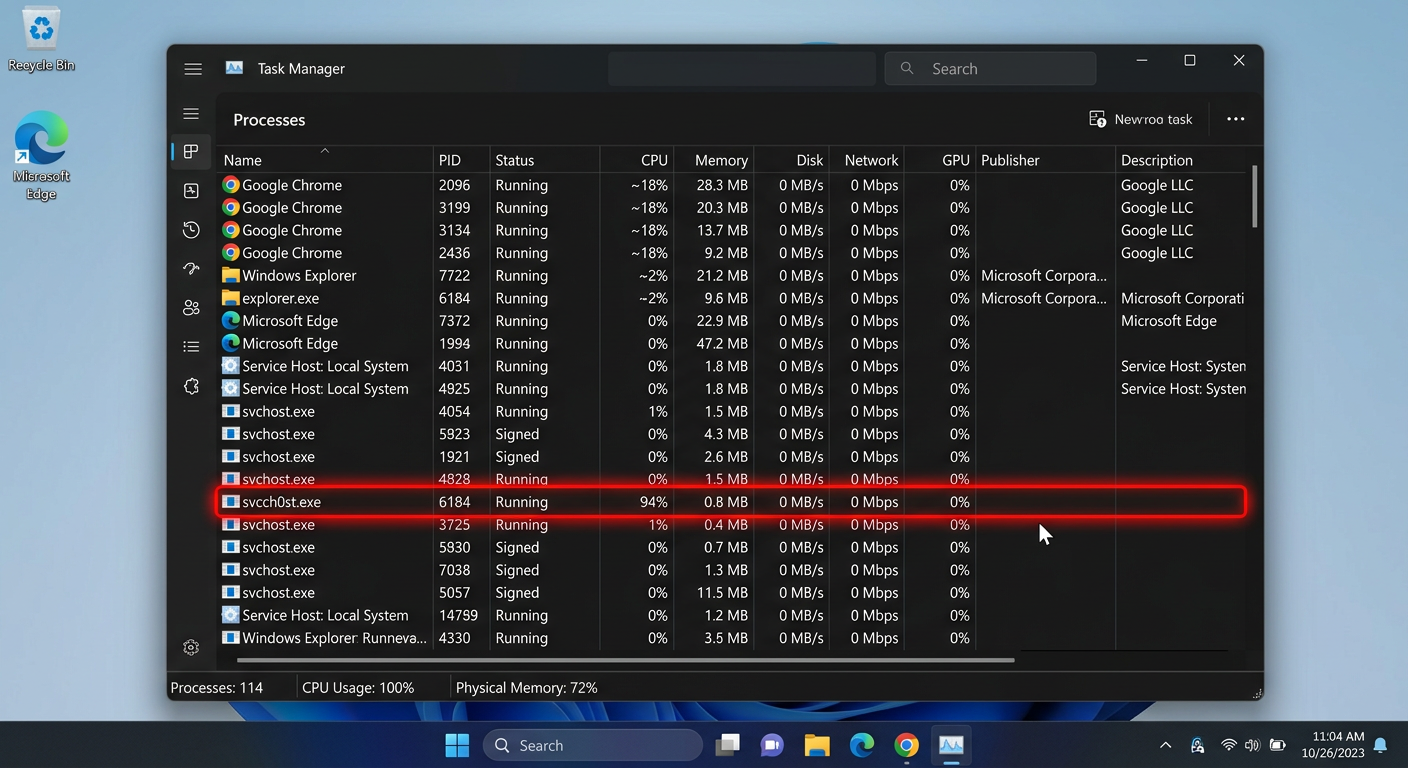The width and height of the screenshot is (1408, 768).
Task: Open Task Manager settings gear
Action: click(191, 648)
